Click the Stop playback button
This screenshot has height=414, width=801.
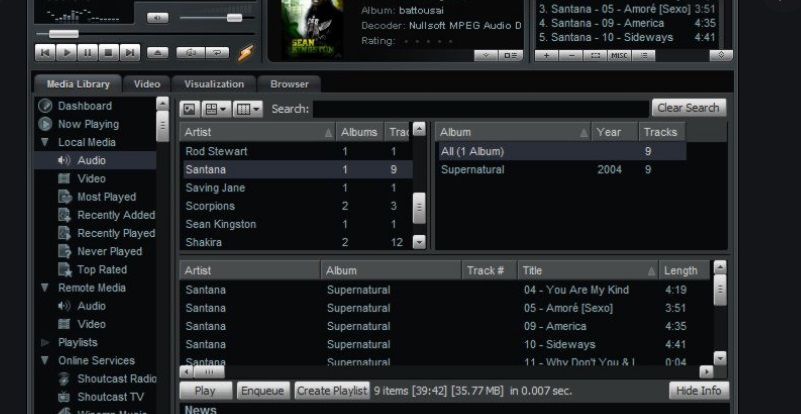click(x=108, y=52)
